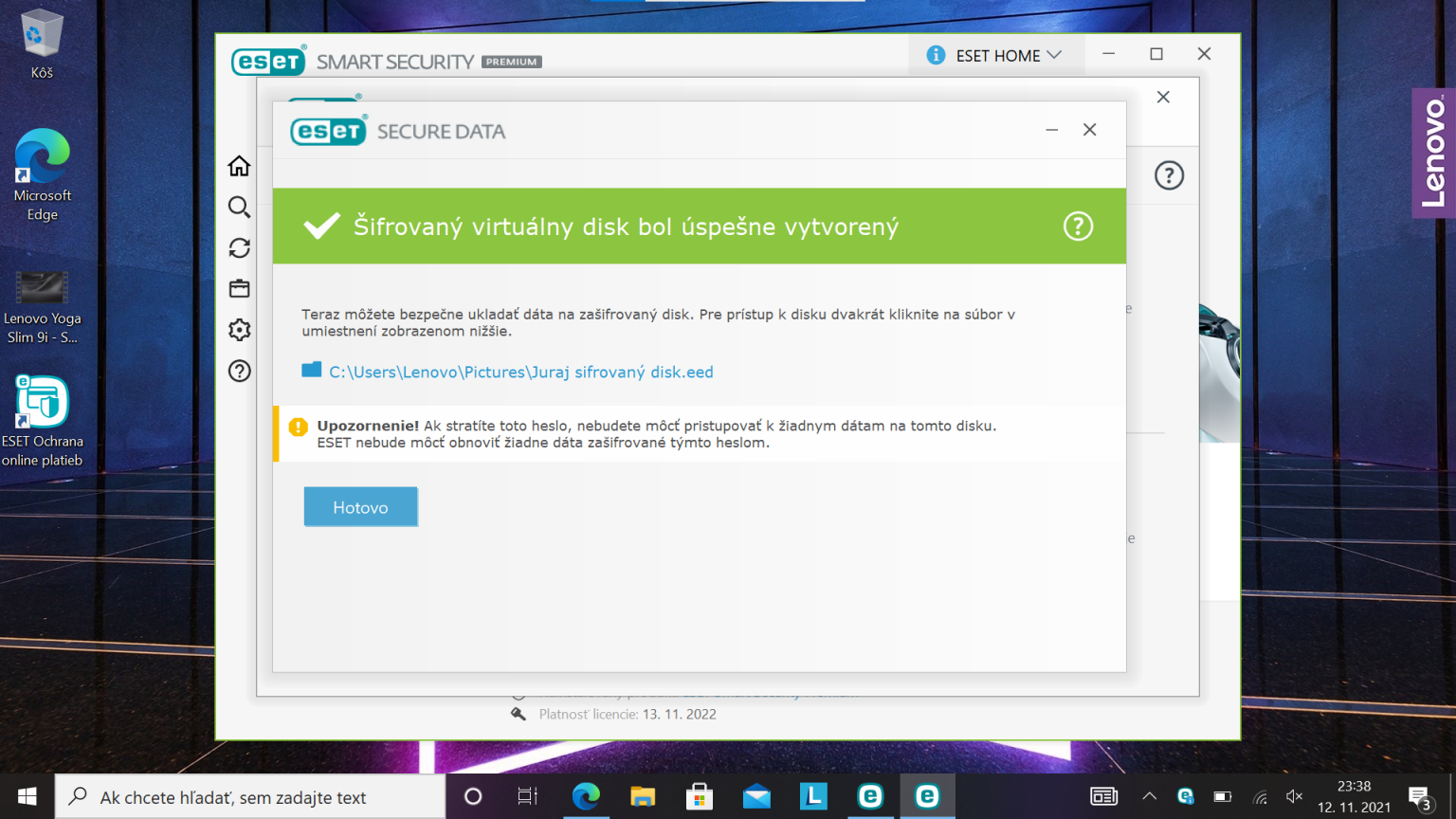Click the muted volume icon
Image resolution: width=1456 pixels, height=819 pixels.
[x=1295, y=796]
